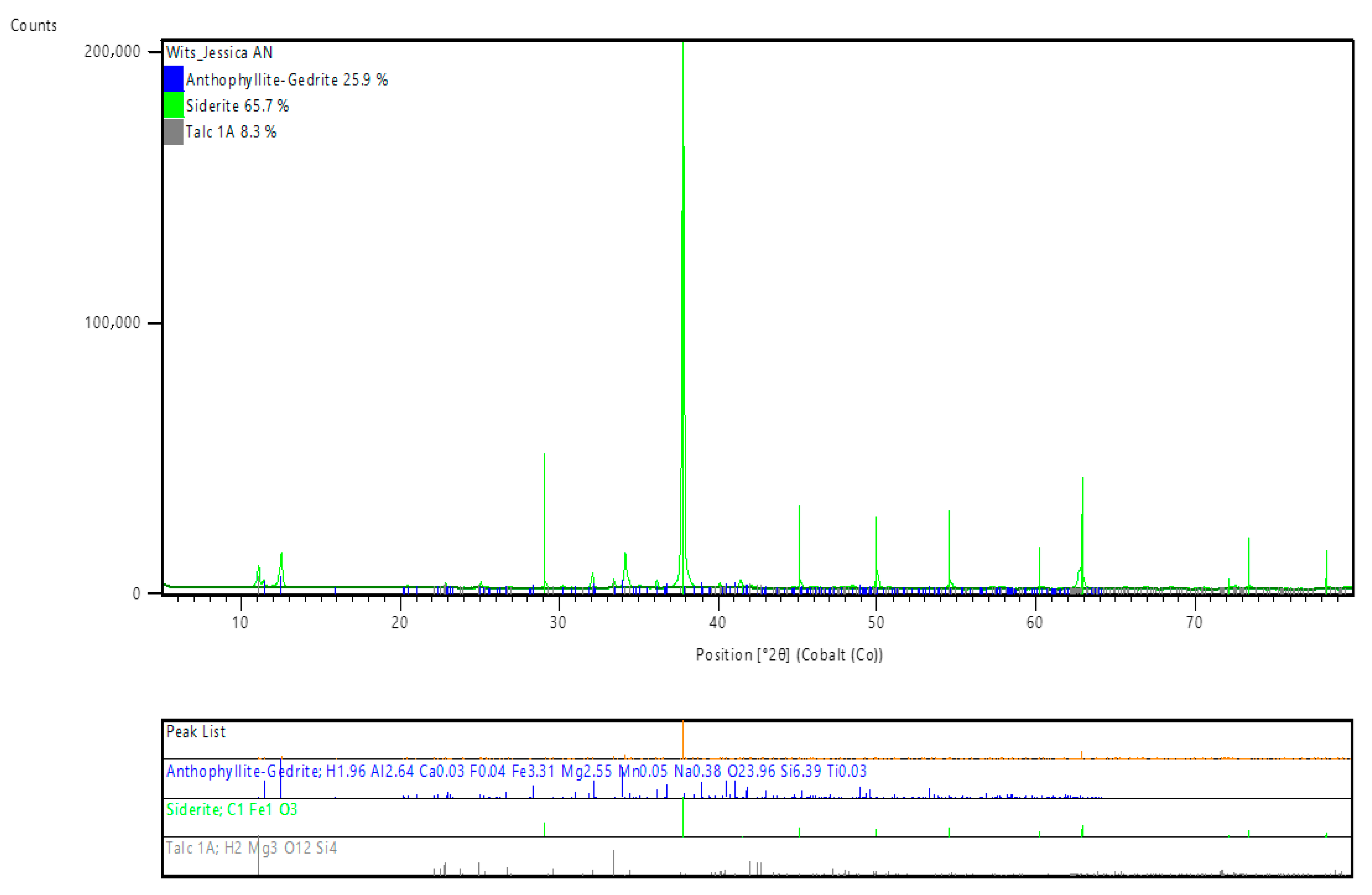The width and height of the screenshot is (1372, 895).
Task: Click the 50 x-axis tick label
Action: point(876,622)
